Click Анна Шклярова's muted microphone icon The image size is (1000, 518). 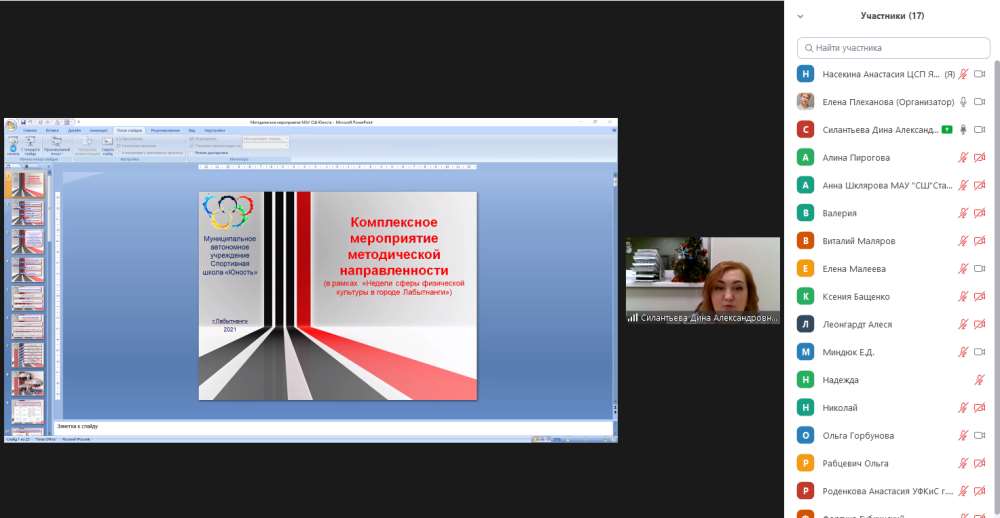pos(964,185)
